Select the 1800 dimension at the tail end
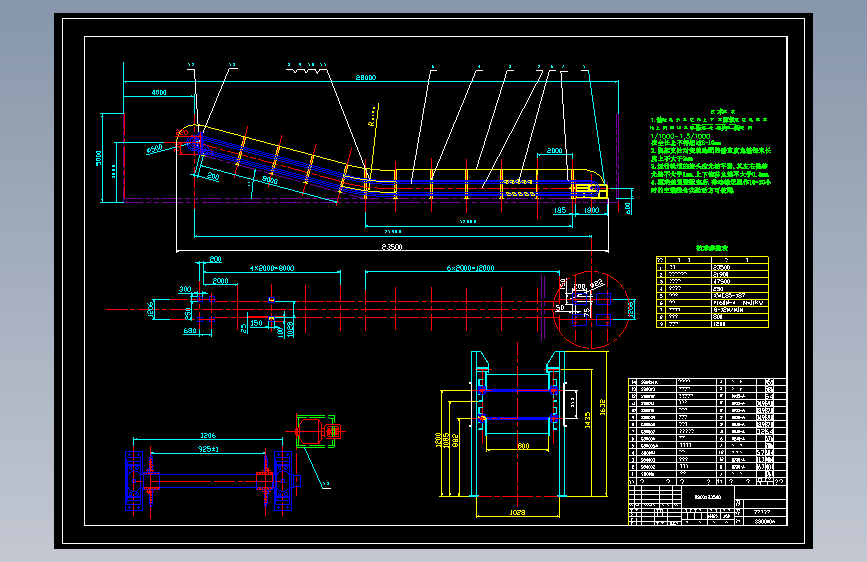 (591, 210)
